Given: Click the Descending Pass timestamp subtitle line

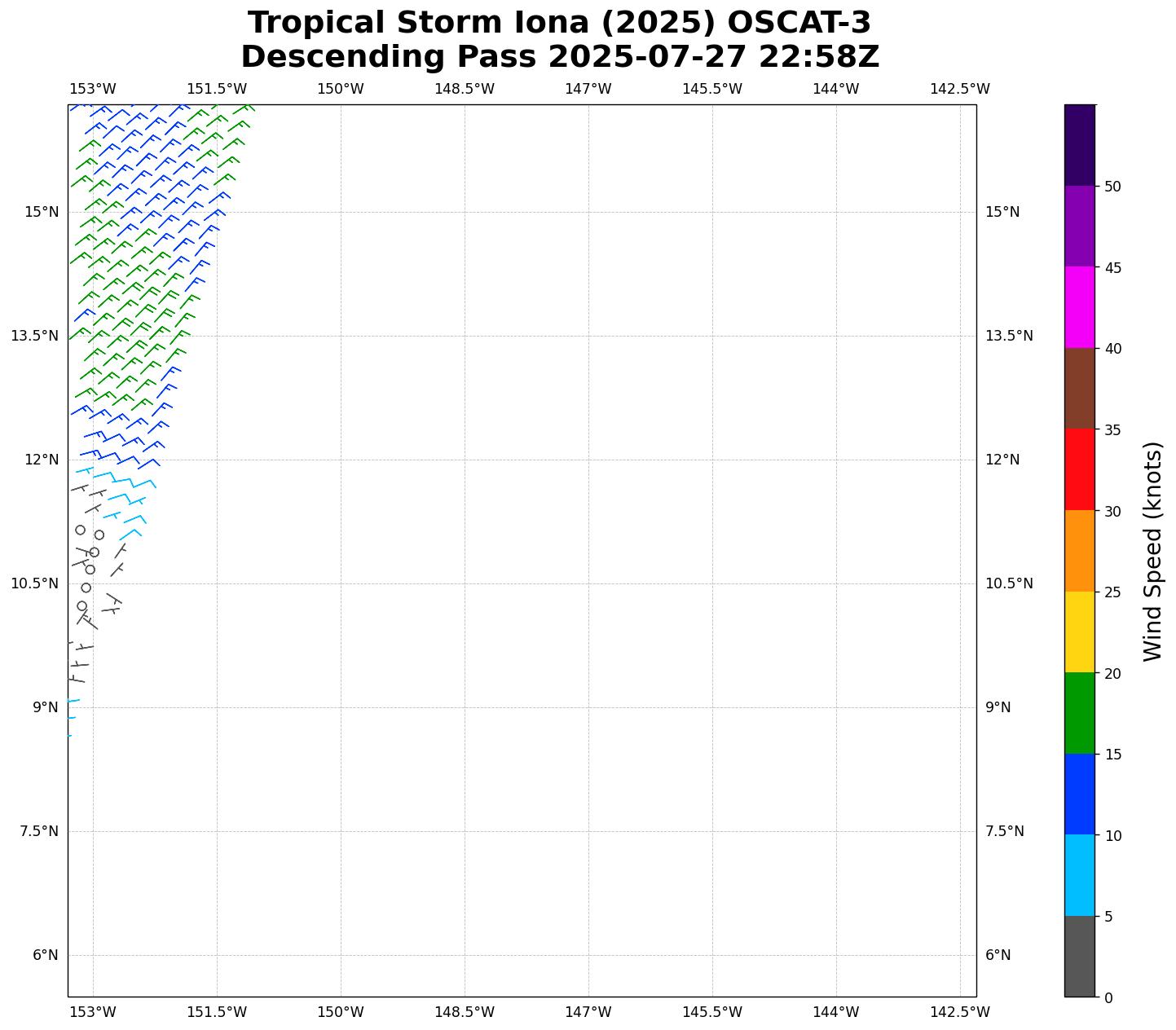Looking at the screenshot, I should point(559,57).
